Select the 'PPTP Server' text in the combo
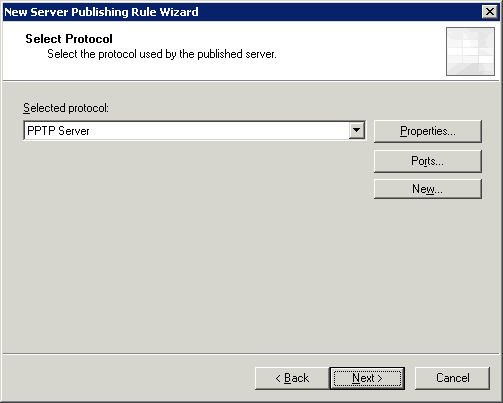 coord(58,131)
